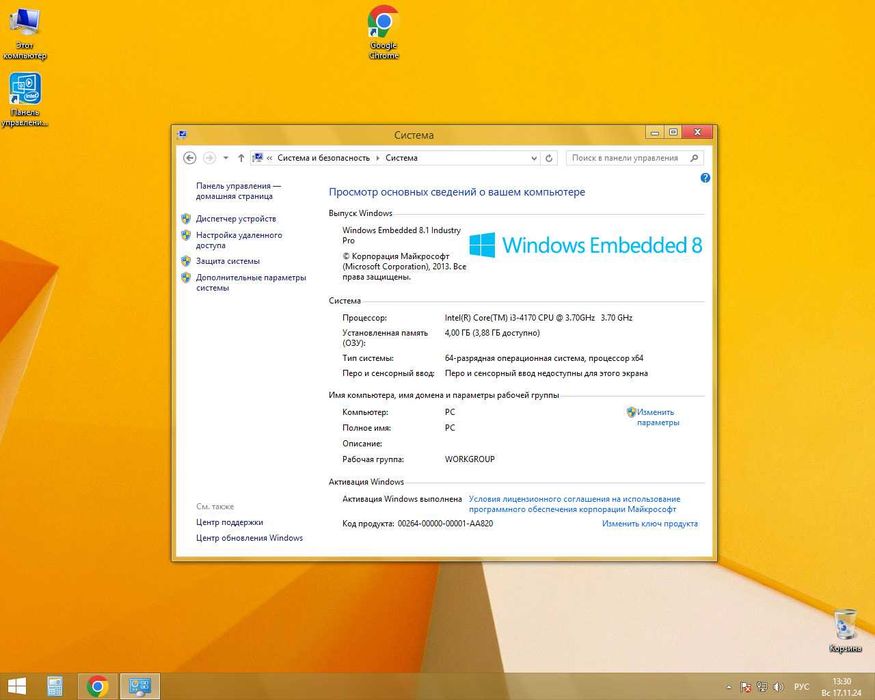Minimize the Система window
875x700 pixels.
coord(655,132)
